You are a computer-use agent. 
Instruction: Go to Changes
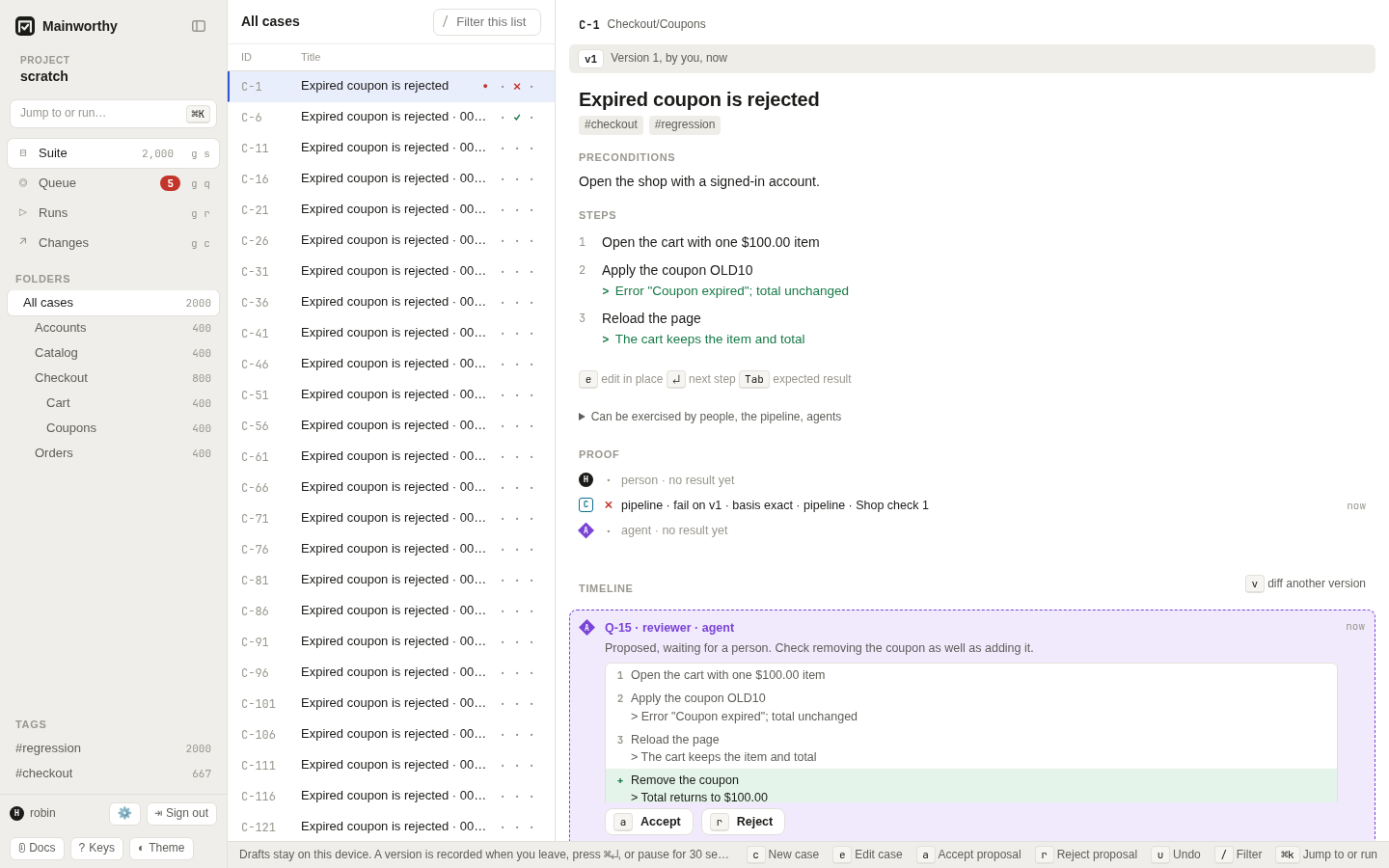click(114, 243)
